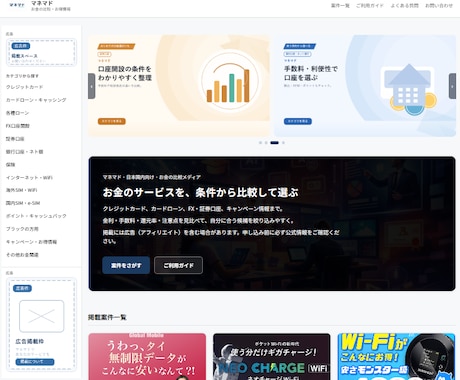The image size is (460, 380).
Task: Select 各種ローン category in sidebar
Action: 17,113
